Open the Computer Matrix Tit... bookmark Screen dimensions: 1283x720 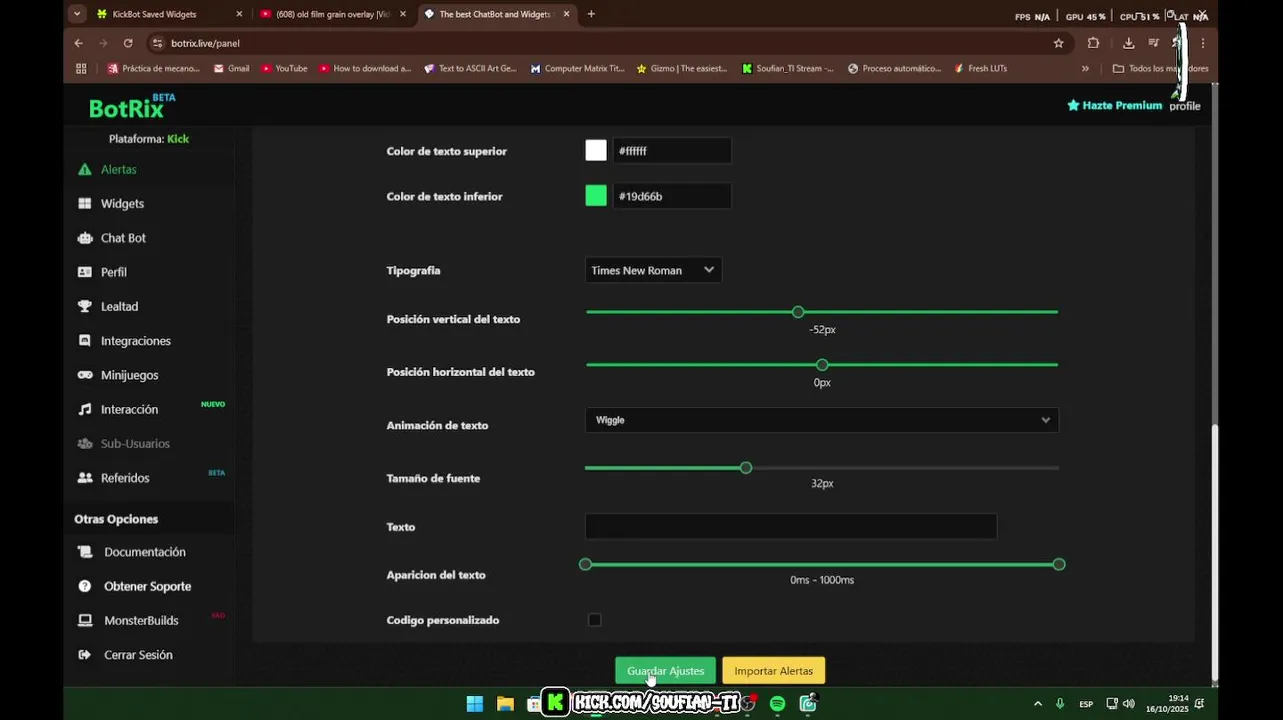(x=577, y=69)
